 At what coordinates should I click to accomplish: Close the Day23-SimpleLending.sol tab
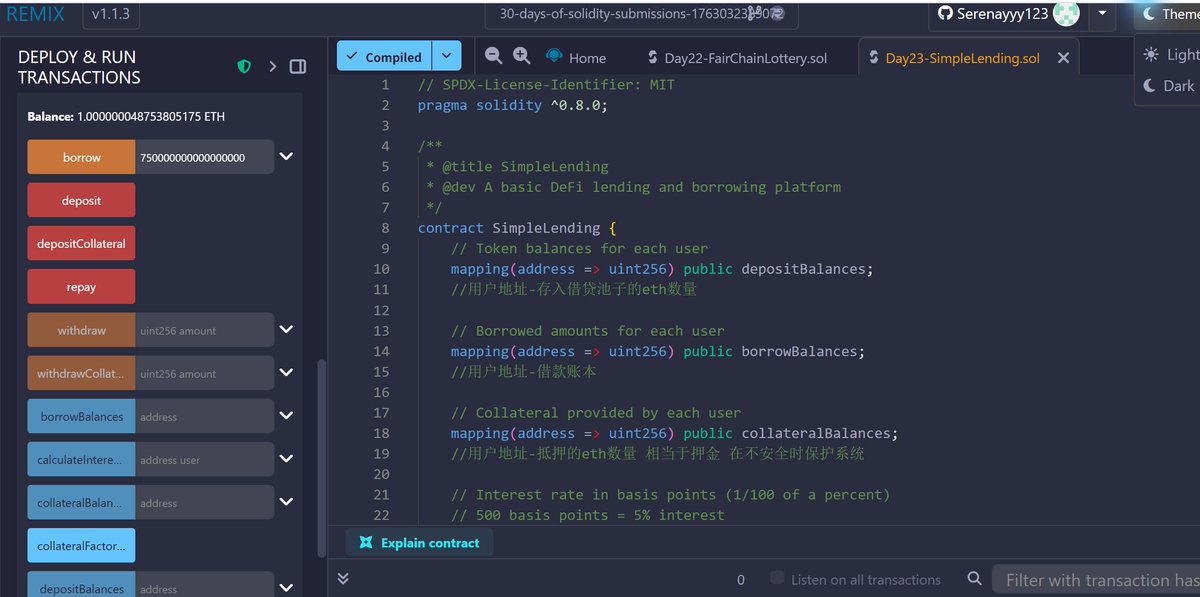click(x=1063, y=58)
